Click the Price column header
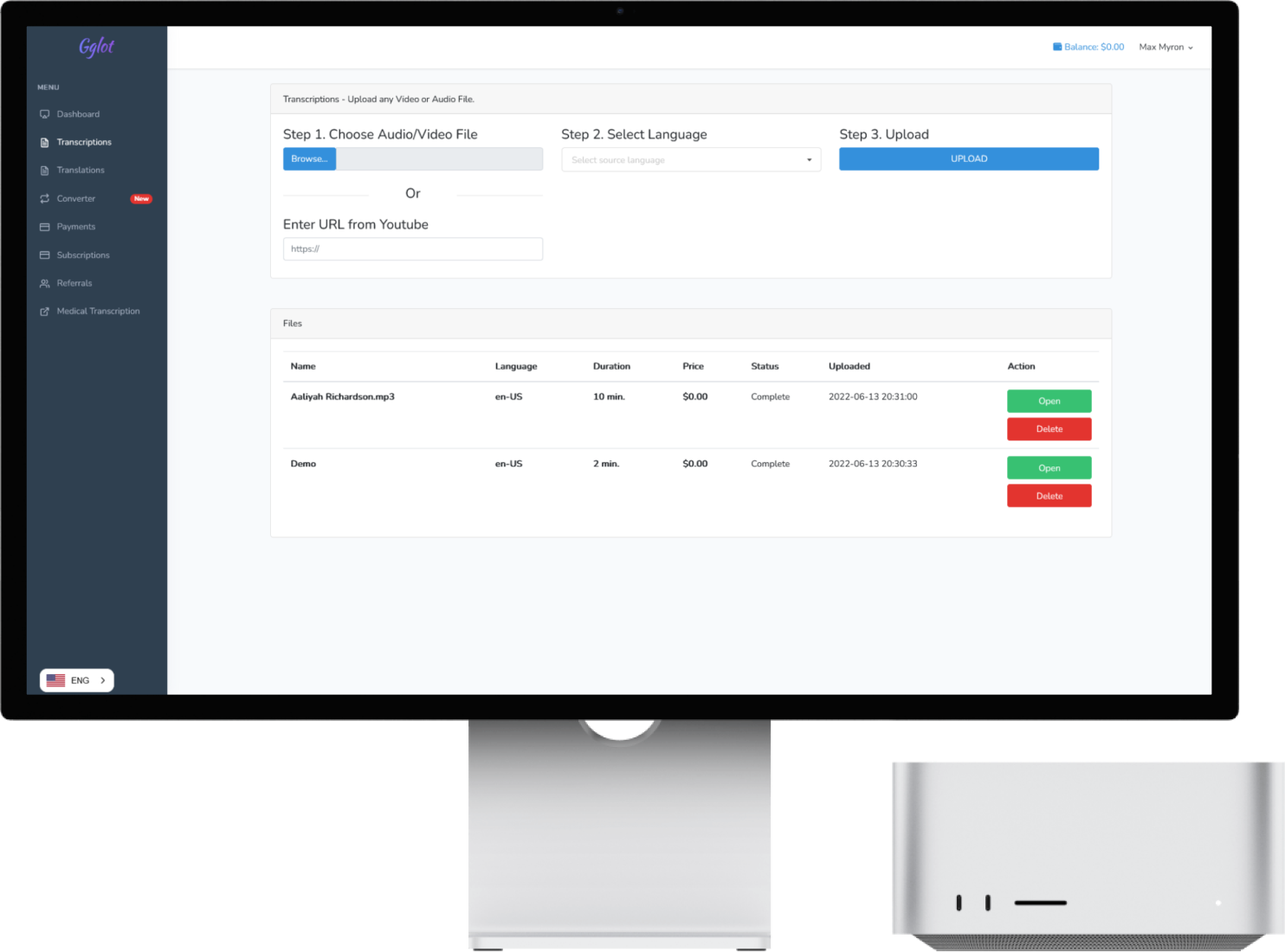The height and width of the screenshot is (952, 1285). 693,367
